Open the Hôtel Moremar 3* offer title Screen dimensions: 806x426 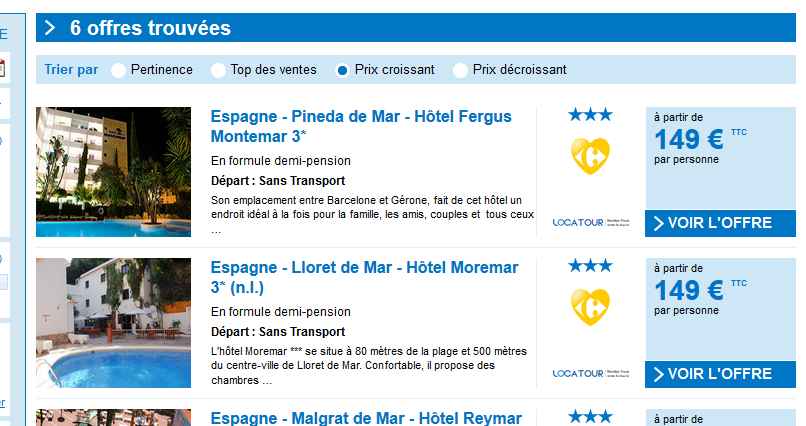point(365,277)
